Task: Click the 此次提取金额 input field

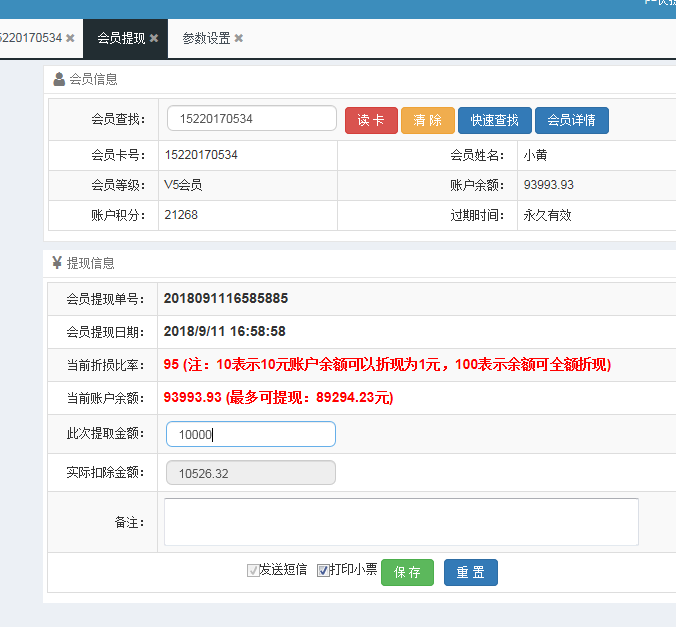Action: click(251, 434)
